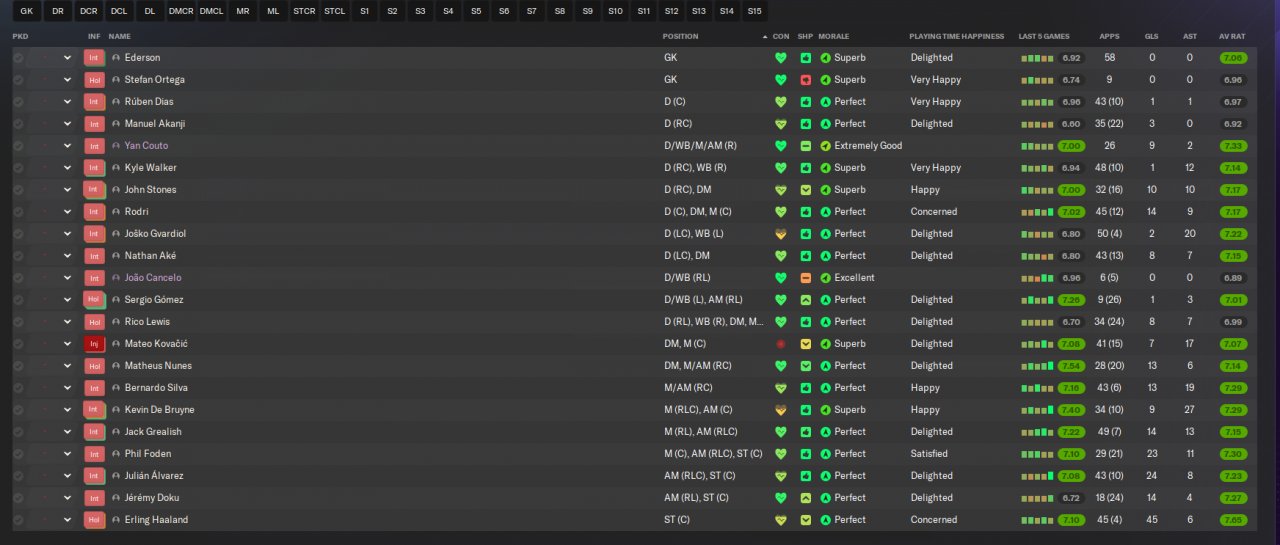Click Sergio Gómez's sharpness up-arrow icon
This screenshot has width=1280, height=545.
805,300
